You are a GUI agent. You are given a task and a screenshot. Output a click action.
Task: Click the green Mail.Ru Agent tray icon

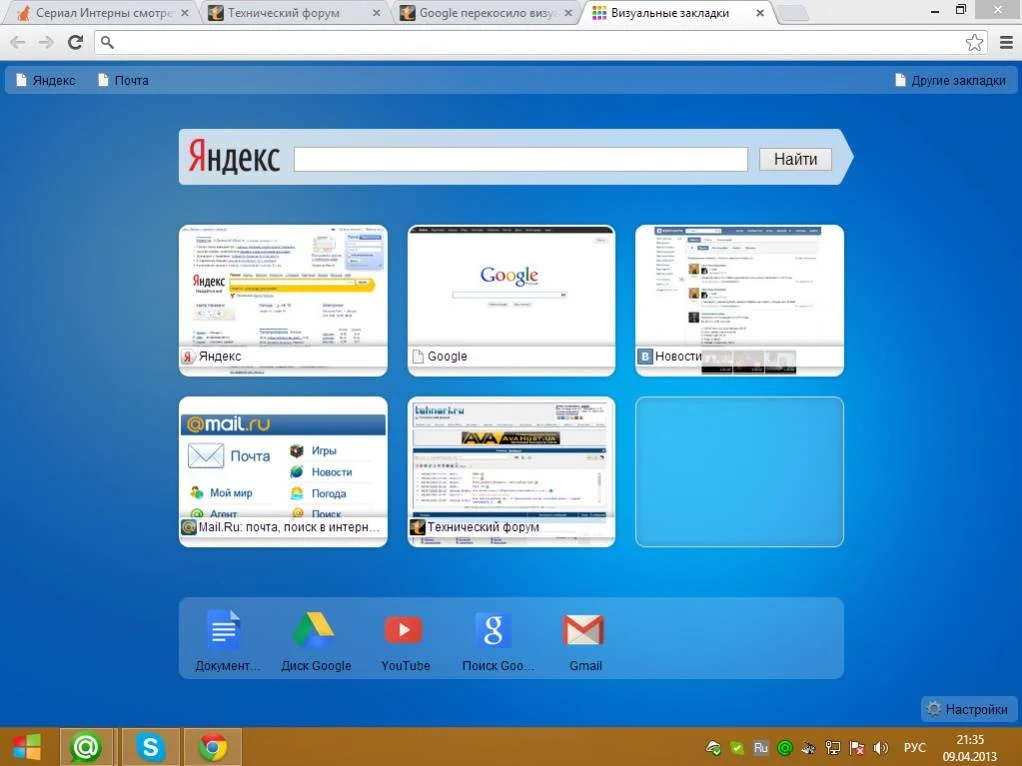point(785,748)
